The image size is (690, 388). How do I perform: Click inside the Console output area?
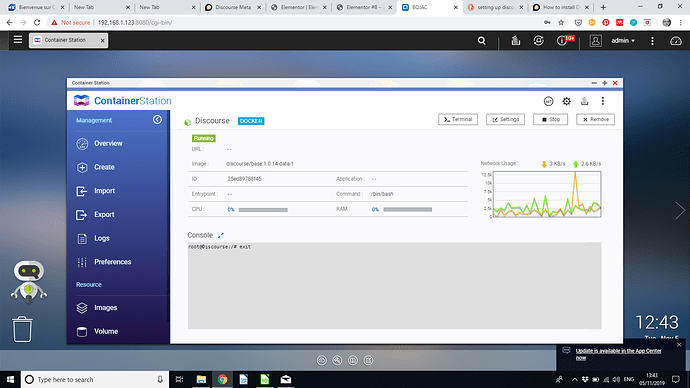pyautogui.click(x=394, y=286)
